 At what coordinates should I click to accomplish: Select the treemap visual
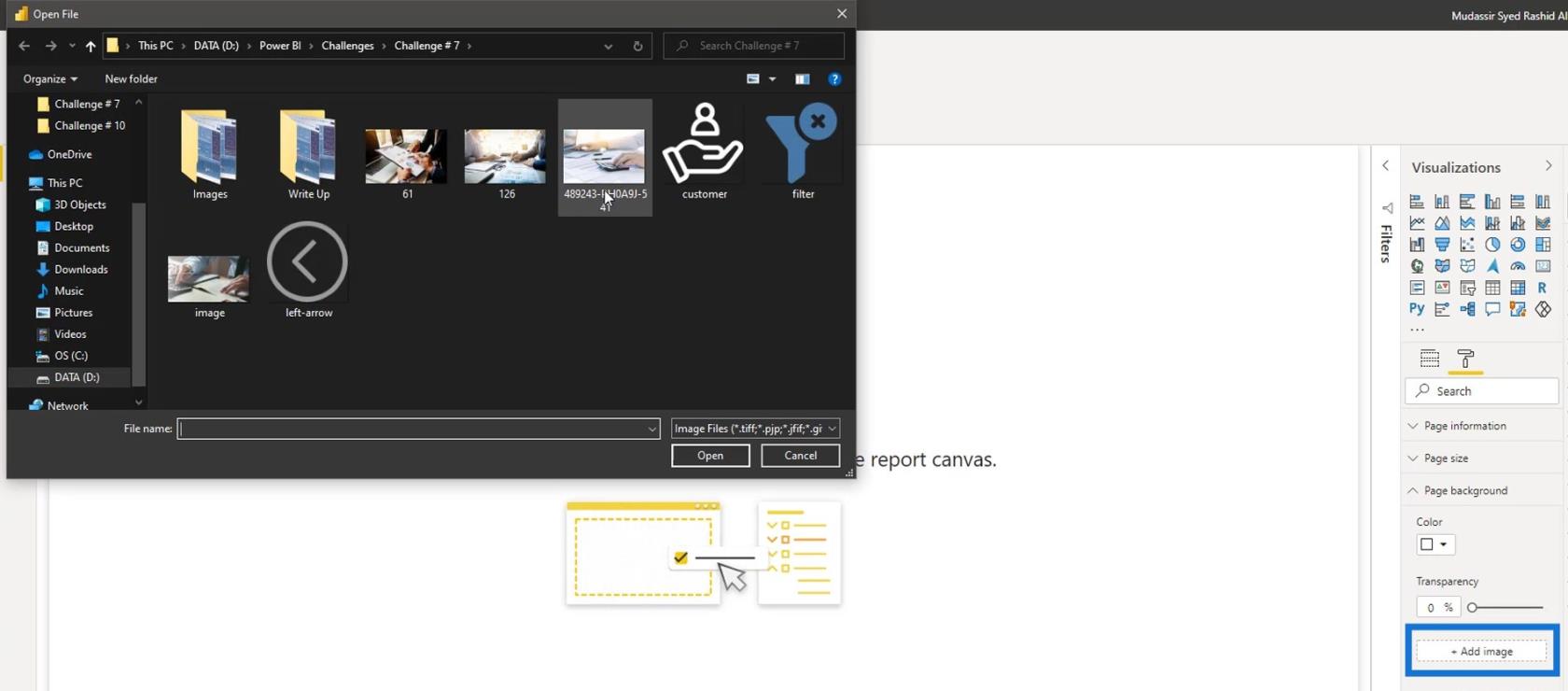[1543, 245]
